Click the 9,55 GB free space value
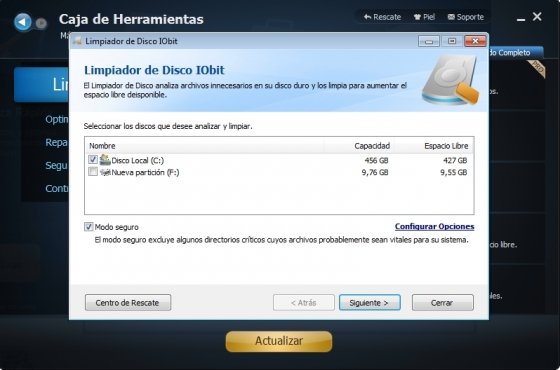Image resolution: width=560 pixels, height=370 pixels. pyautogui.click(x=454, y=172)
